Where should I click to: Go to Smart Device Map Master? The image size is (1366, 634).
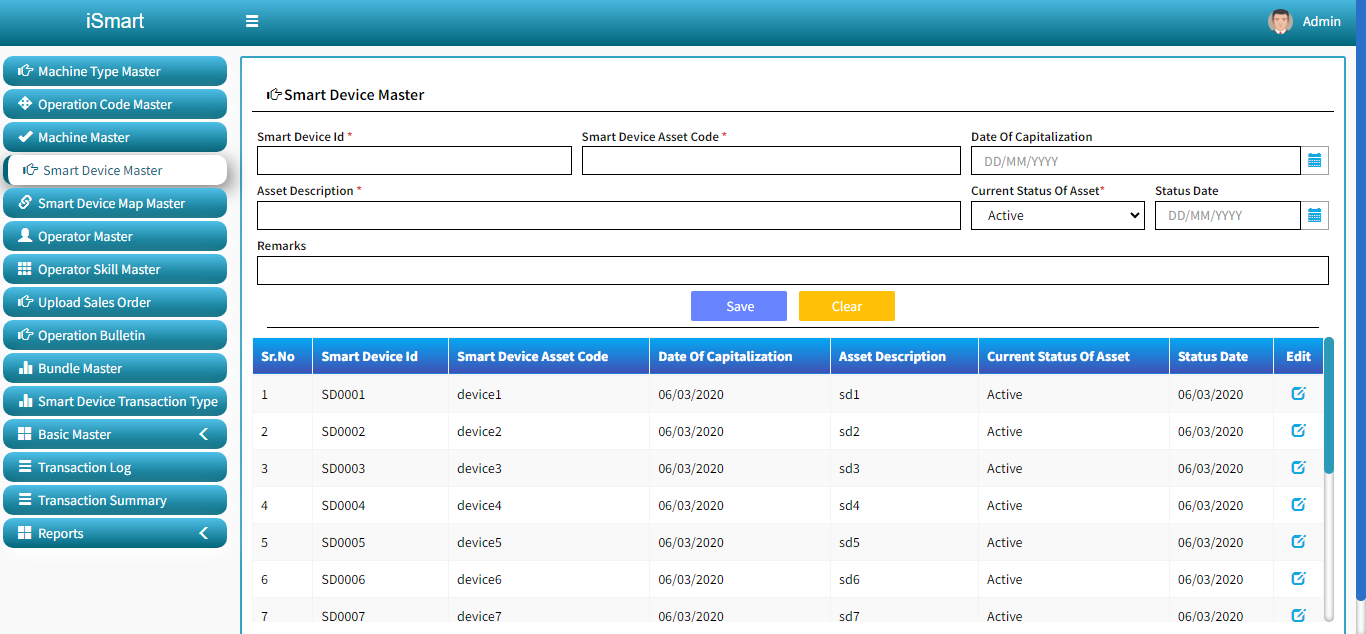[x=115, y=203]
